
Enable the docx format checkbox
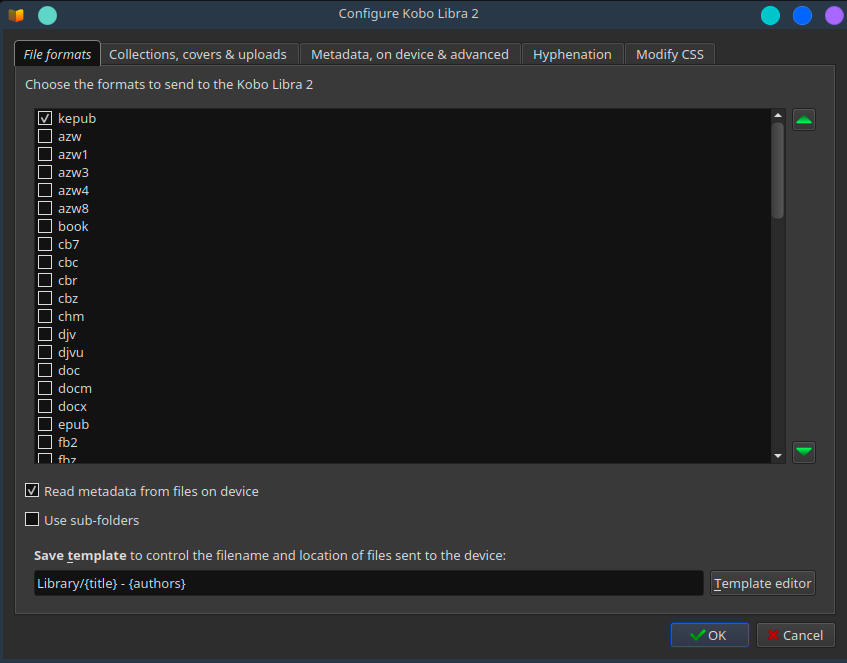tap(45, 406)
